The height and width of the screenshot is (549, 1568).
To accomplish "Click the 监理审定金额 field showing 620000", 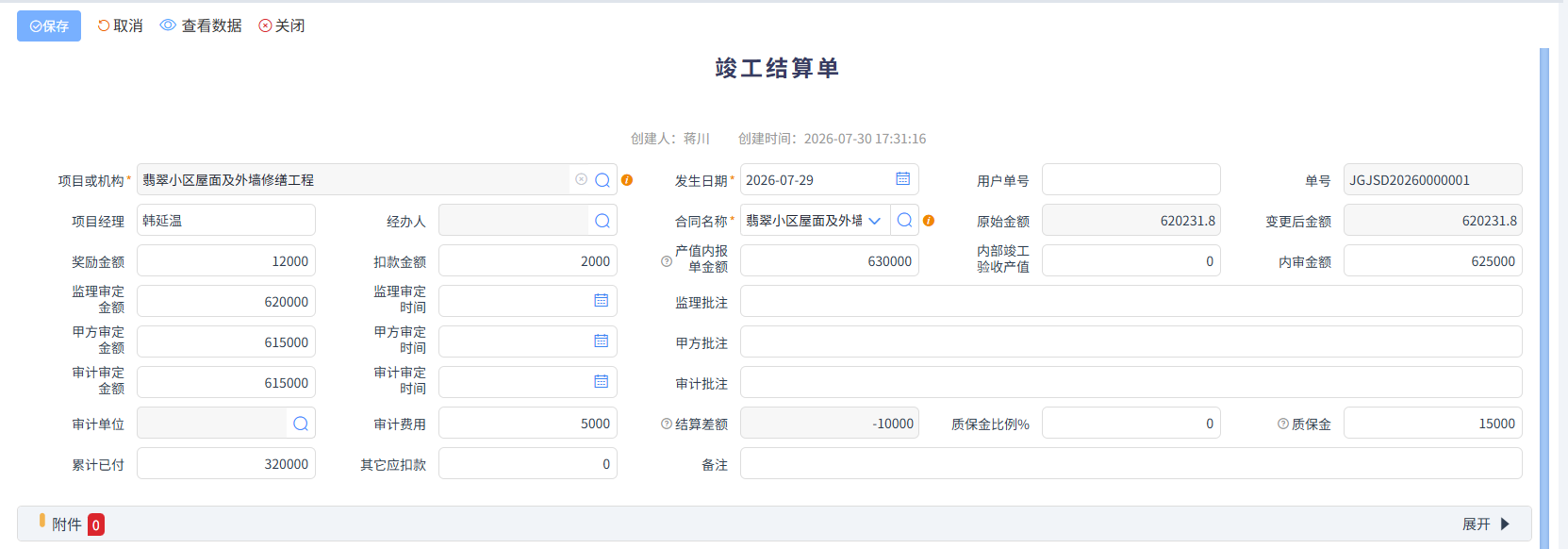I will point(226,301).
